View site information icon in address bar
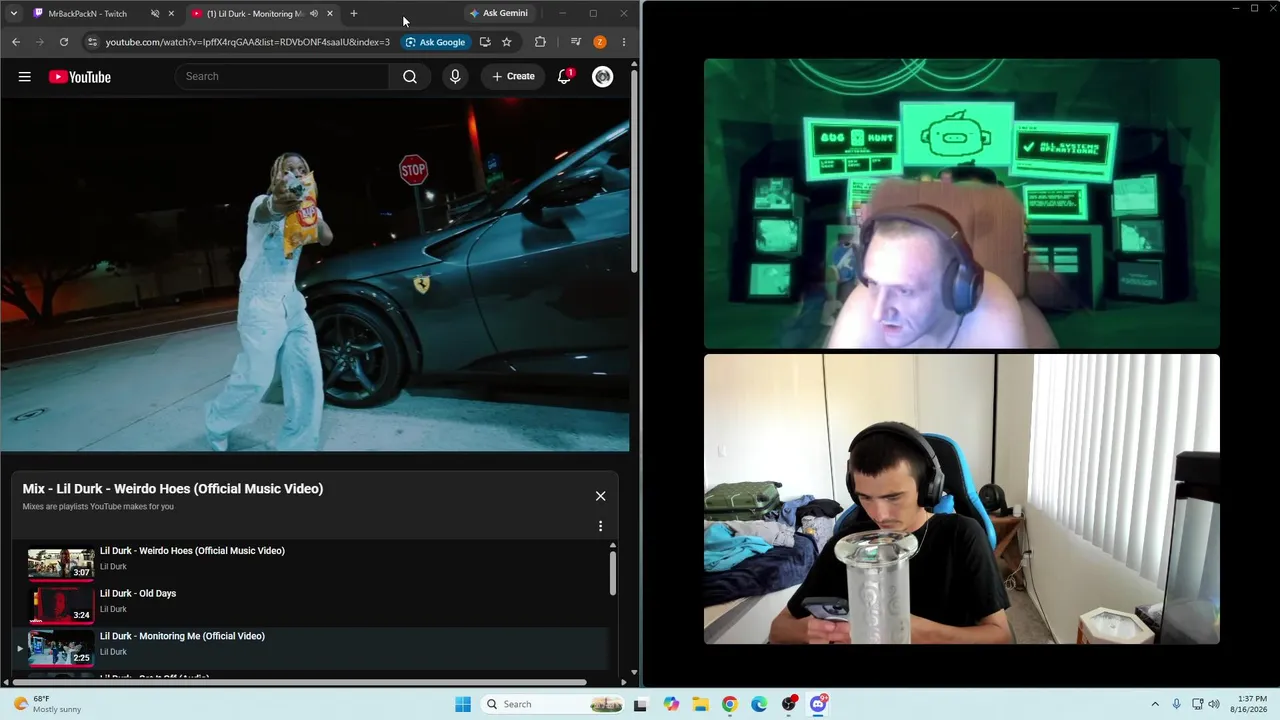The image size is (1280, 720). click(92, 42)
